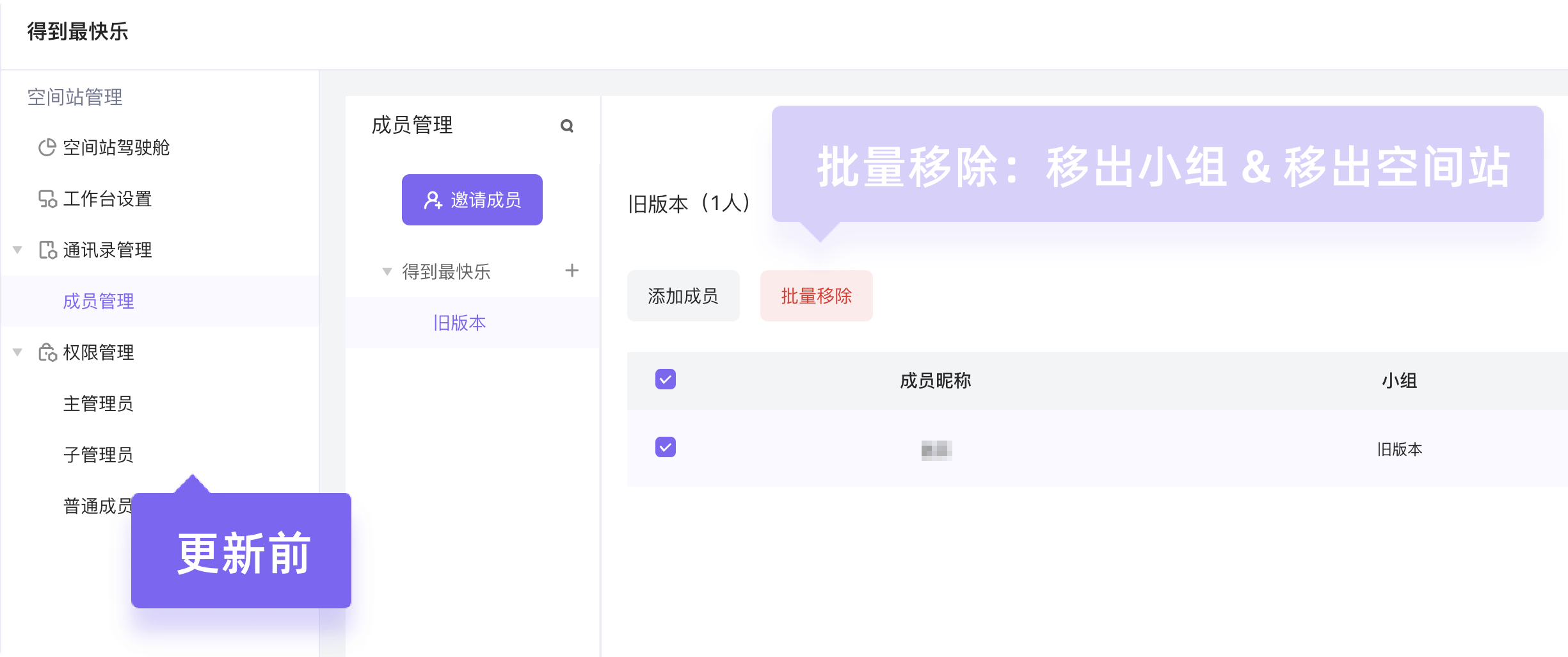Click the 邀请成员 button
This screenshot has width=1568, height=657.
472,200
